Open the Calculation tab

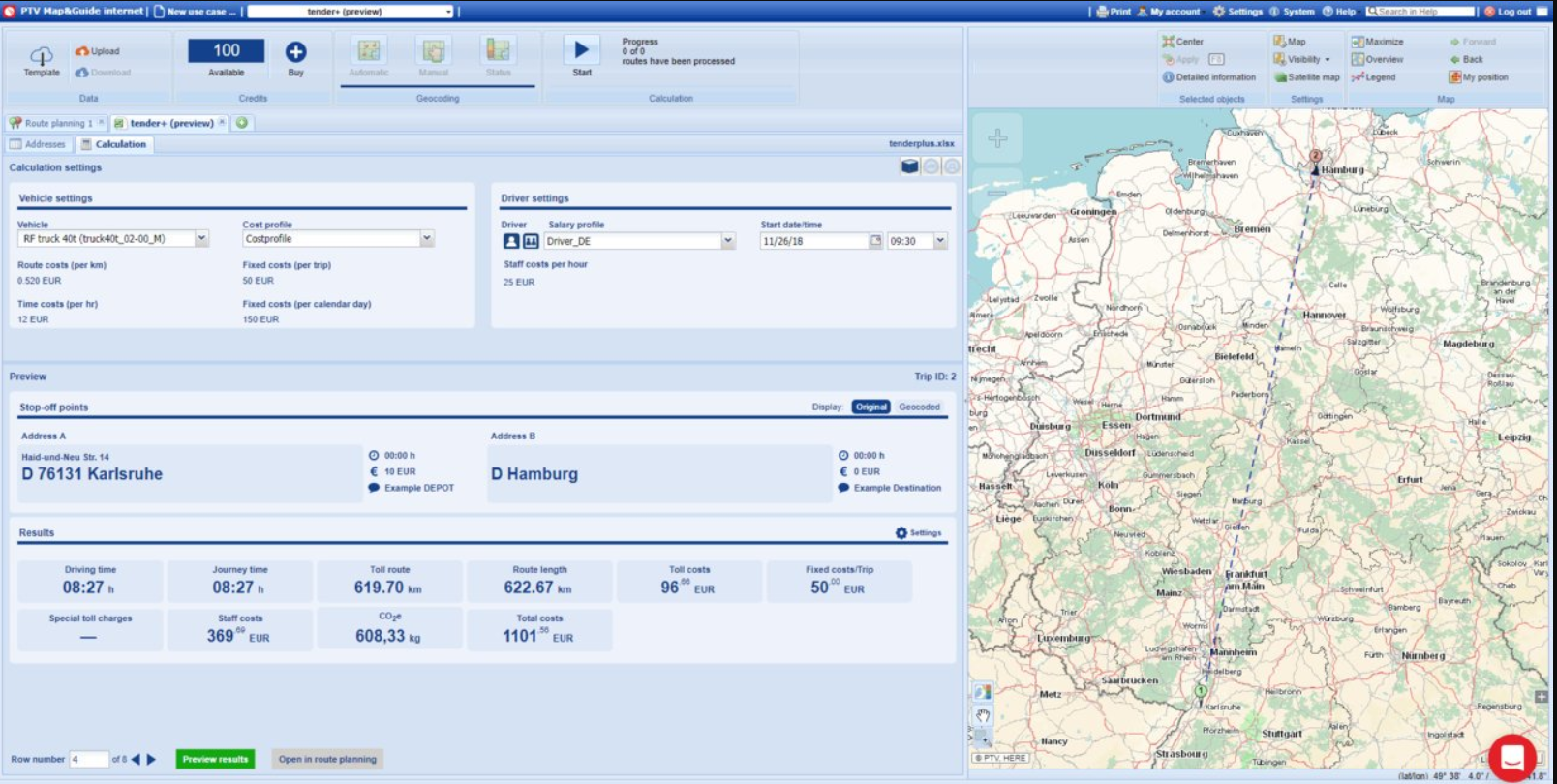click(114, 144)
